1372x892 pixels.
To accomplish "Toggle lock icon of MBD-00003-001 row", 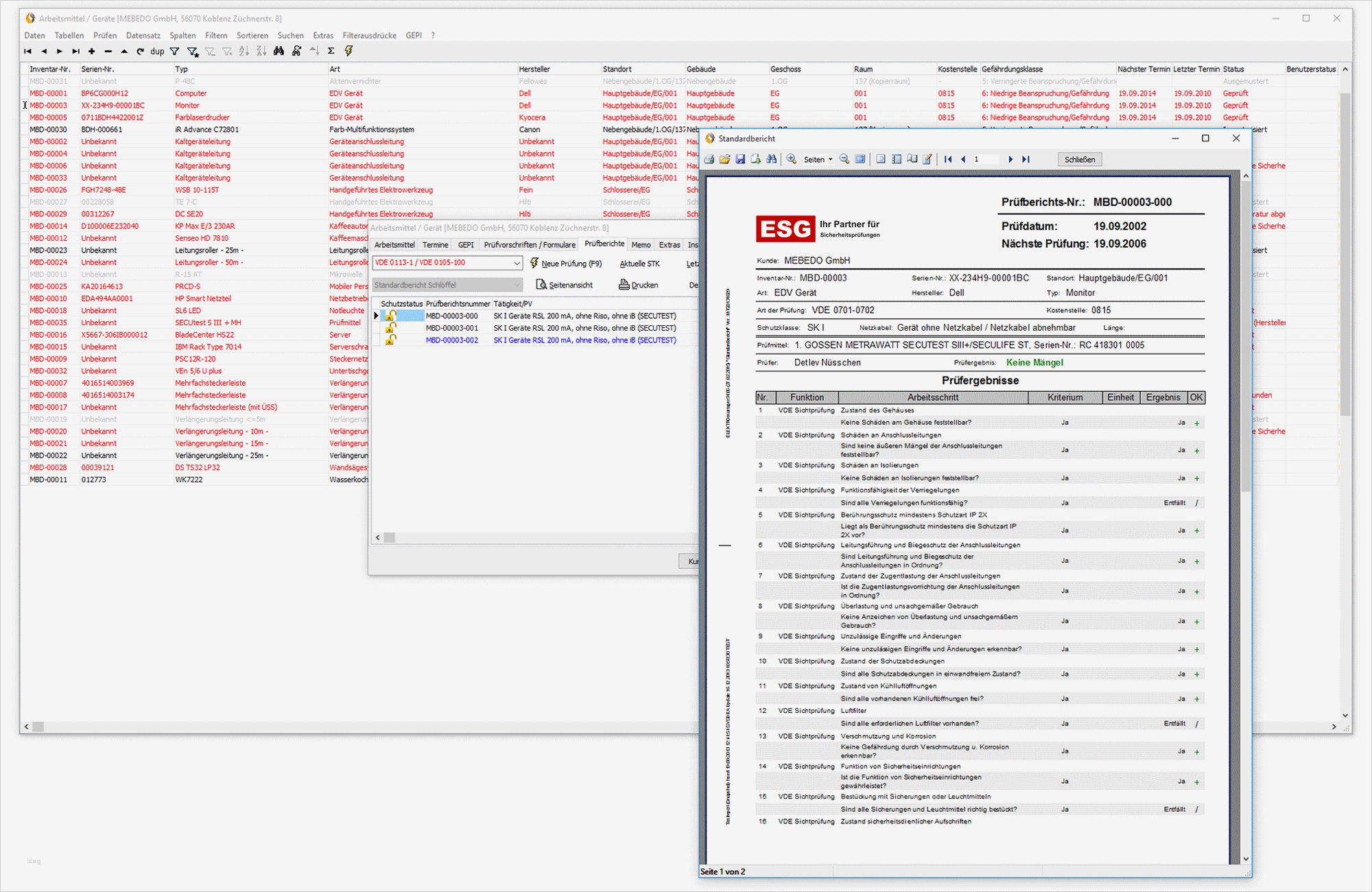I will pyautogui.click(x=390, y=328).
